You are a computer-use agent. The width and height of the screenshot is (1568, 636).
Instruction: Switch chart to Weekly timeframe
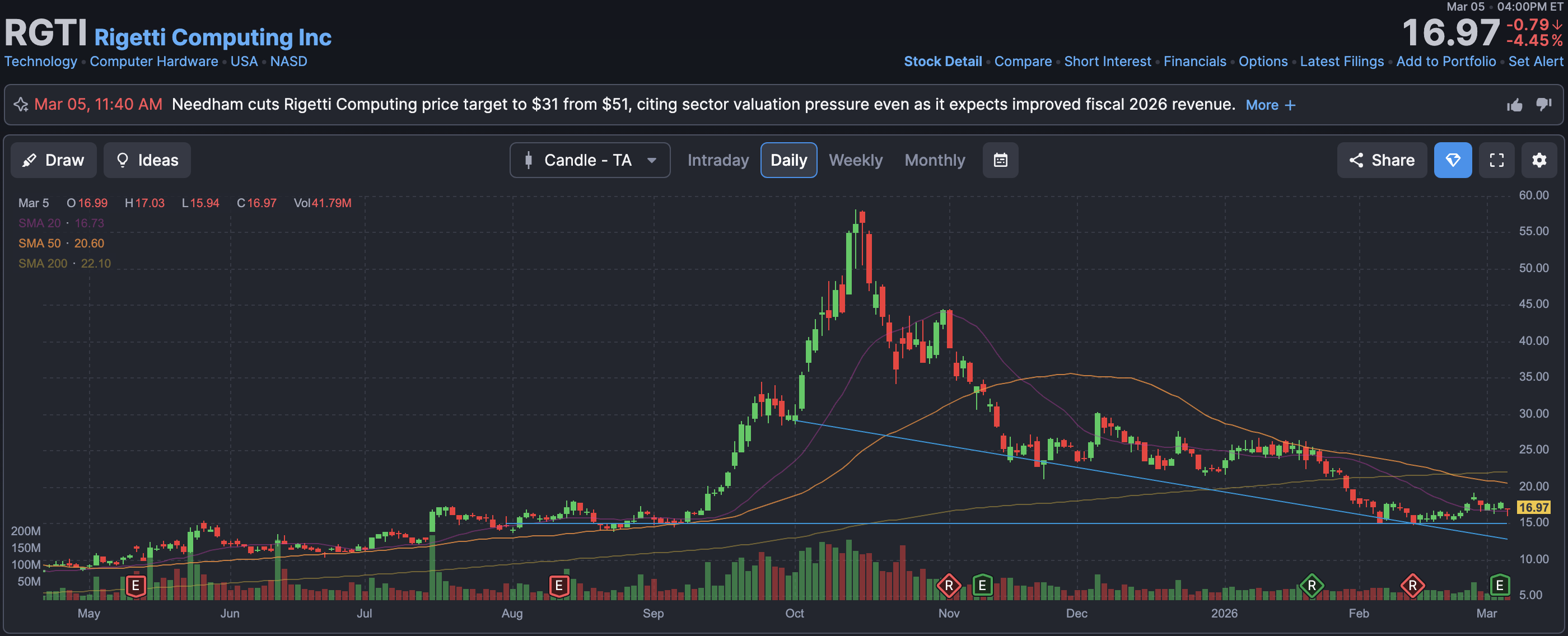tap(855, 160)
